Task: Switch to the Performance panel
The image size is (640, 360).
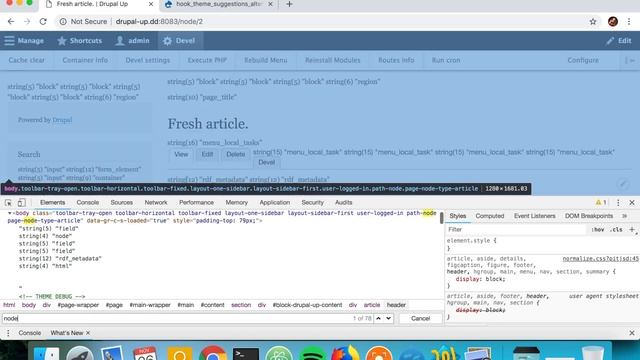Action: coord(196,202)
